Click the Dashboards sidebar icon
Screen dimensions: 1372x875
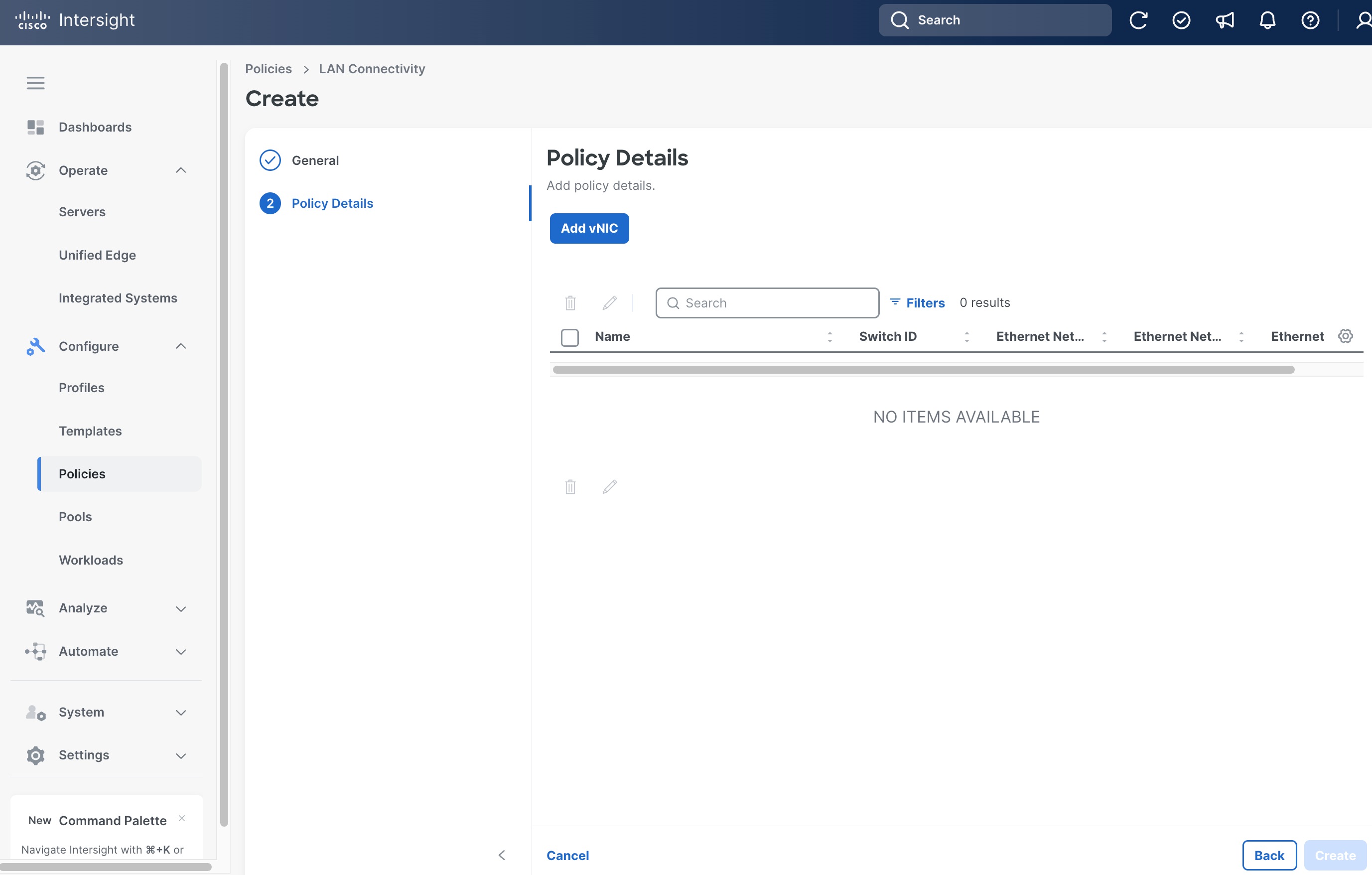coord(35,127)
